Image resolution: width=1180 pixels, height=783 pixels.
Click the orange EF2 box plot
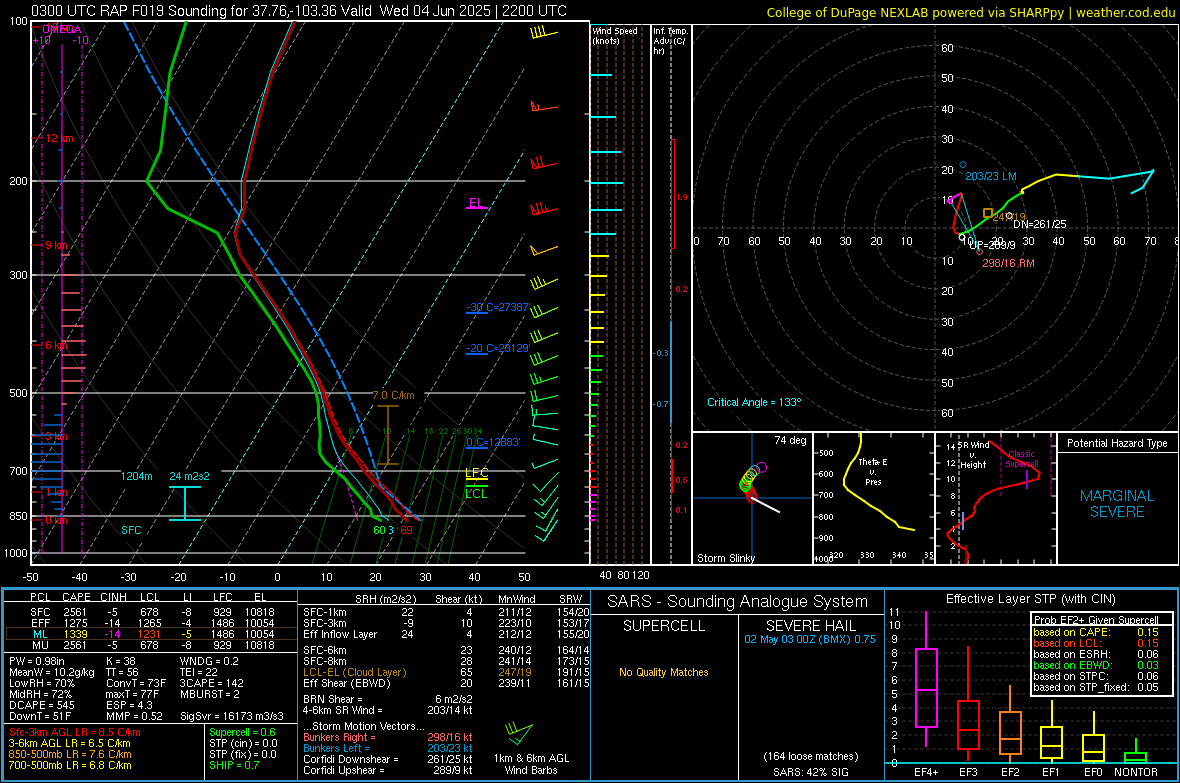(1010, 726)
